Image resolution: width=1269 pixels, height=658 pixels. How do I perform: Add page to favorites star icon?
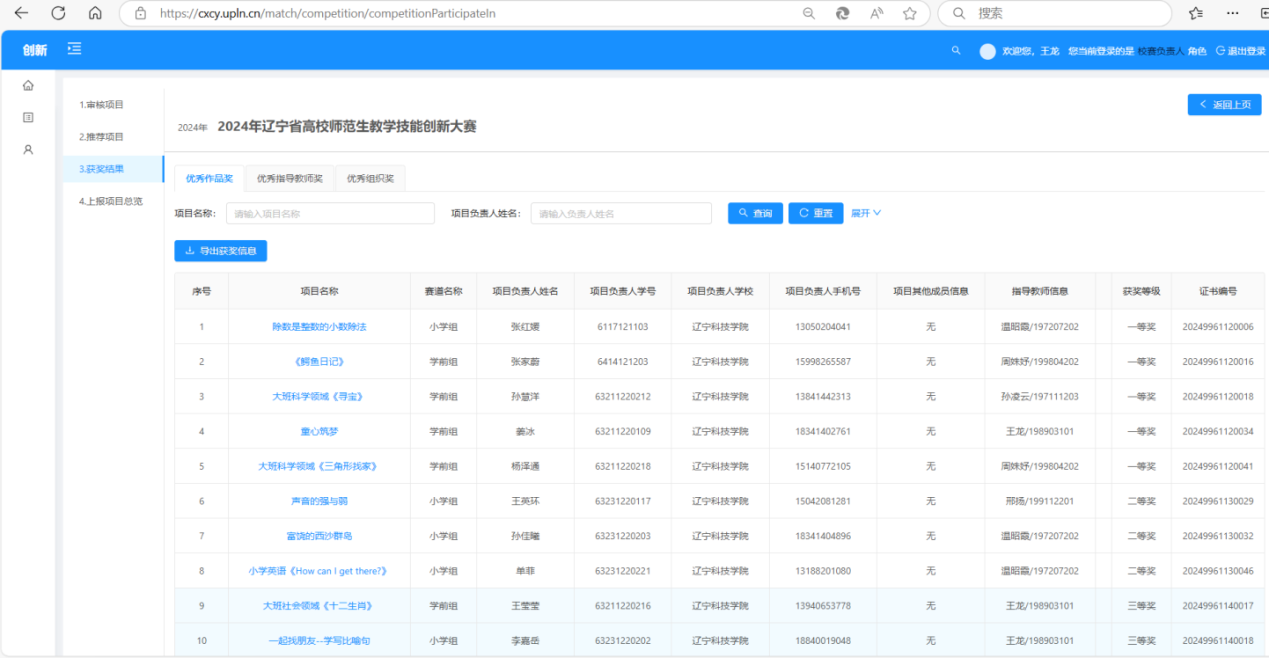coord(909,14)
